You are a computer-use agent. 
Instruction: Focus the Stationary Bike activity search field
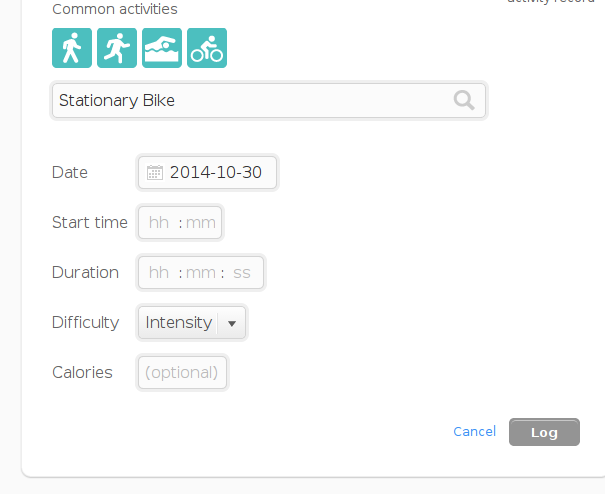coord(269,100)
